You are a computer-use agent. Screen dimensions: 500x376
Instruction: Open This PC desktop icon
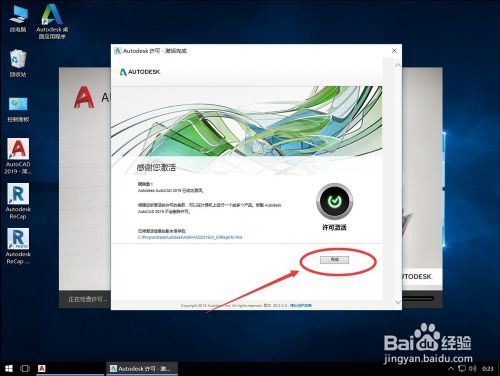(18, 19)
